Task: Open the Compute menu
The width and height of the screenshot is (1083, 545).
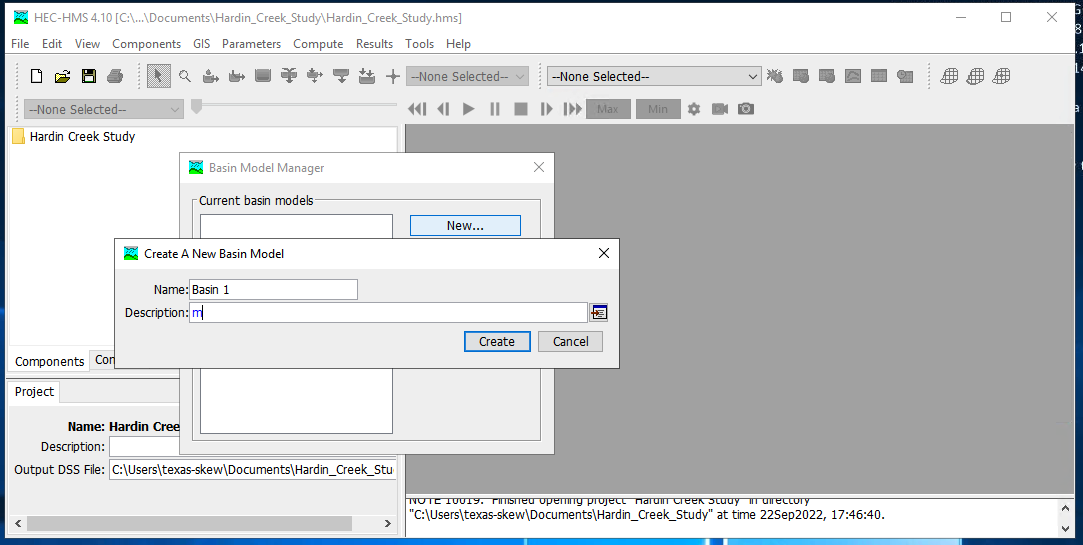Action: pos(318,44)
